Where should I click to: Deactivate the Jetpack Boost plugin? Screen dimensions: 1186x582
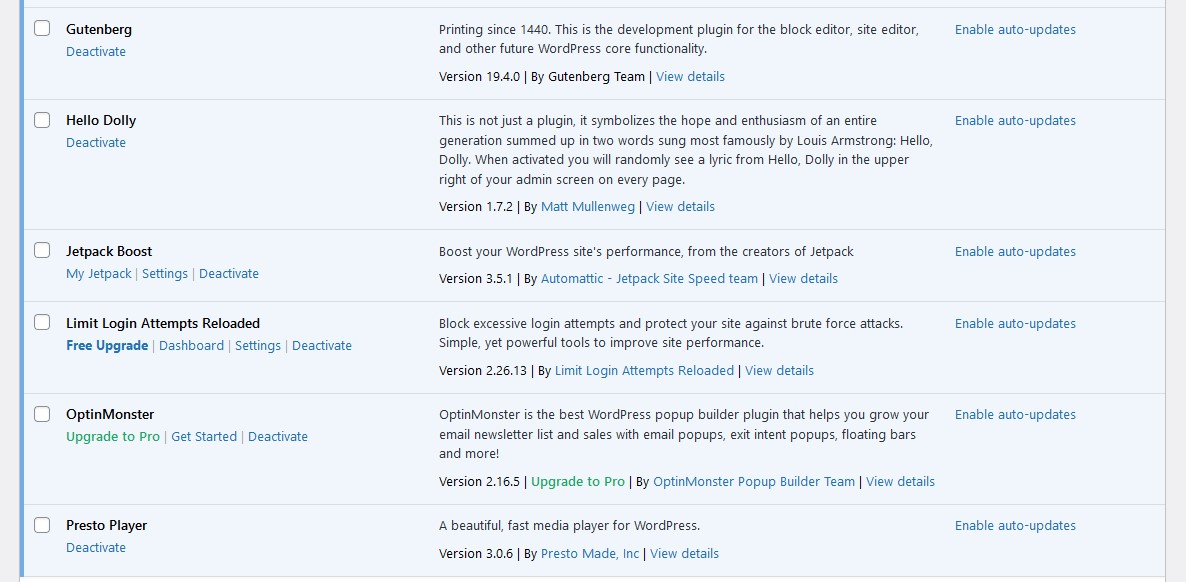tap(229, 273)
